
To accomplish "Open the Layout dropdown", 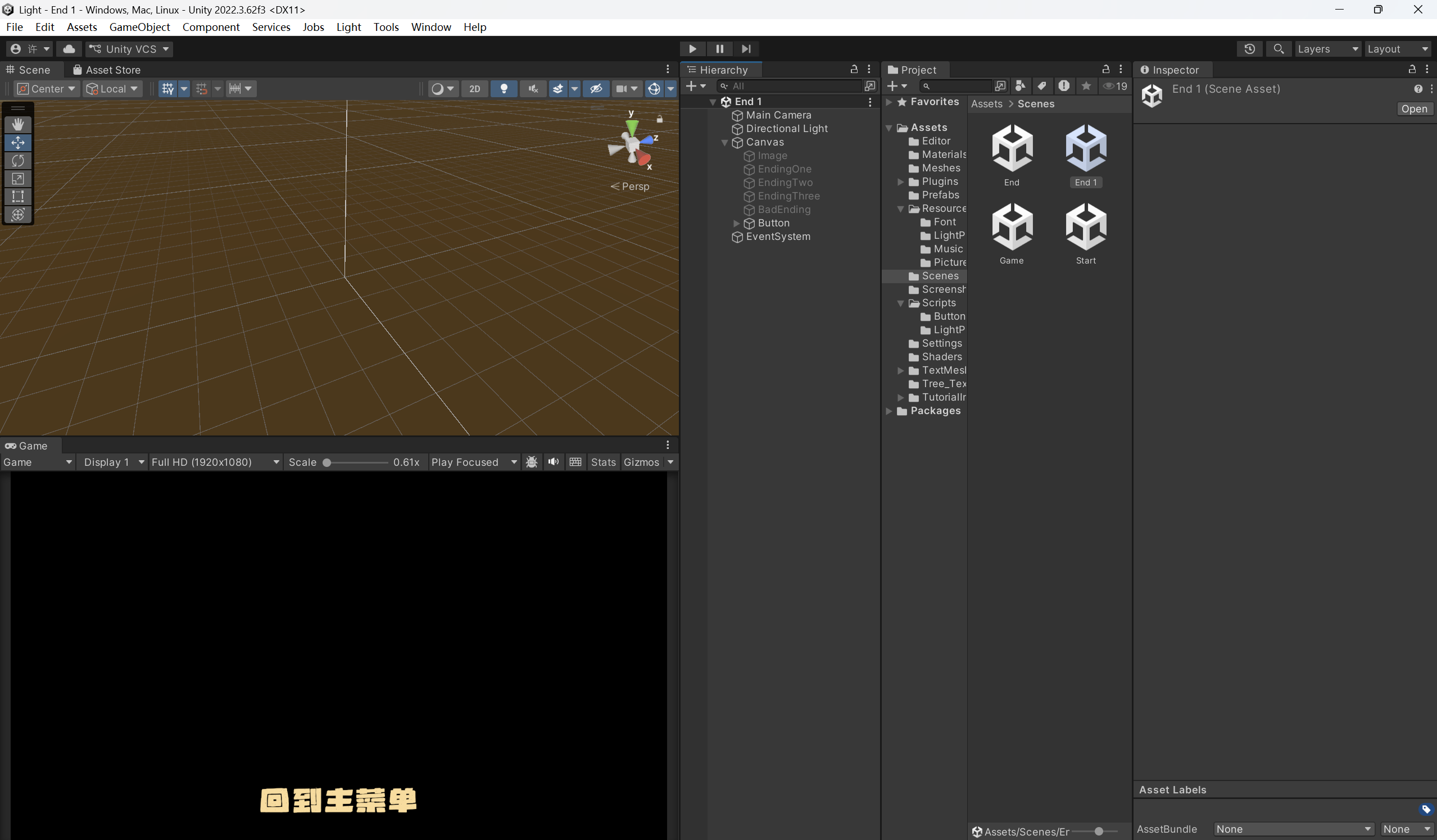I will click(x=1398, y=49).
